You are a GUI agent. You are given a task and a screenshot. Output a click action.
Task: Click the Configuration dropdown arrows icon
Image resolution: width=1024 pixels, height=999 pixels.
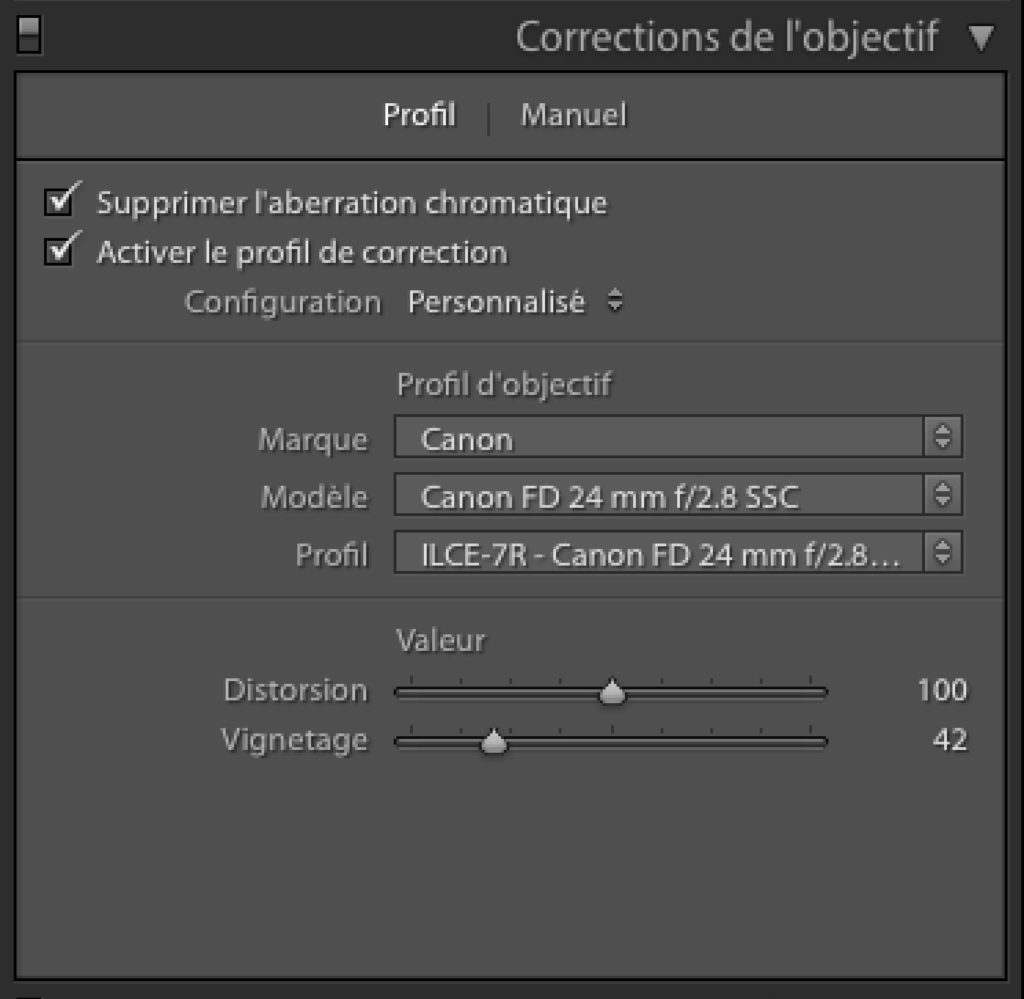click(x=616, y=302)
